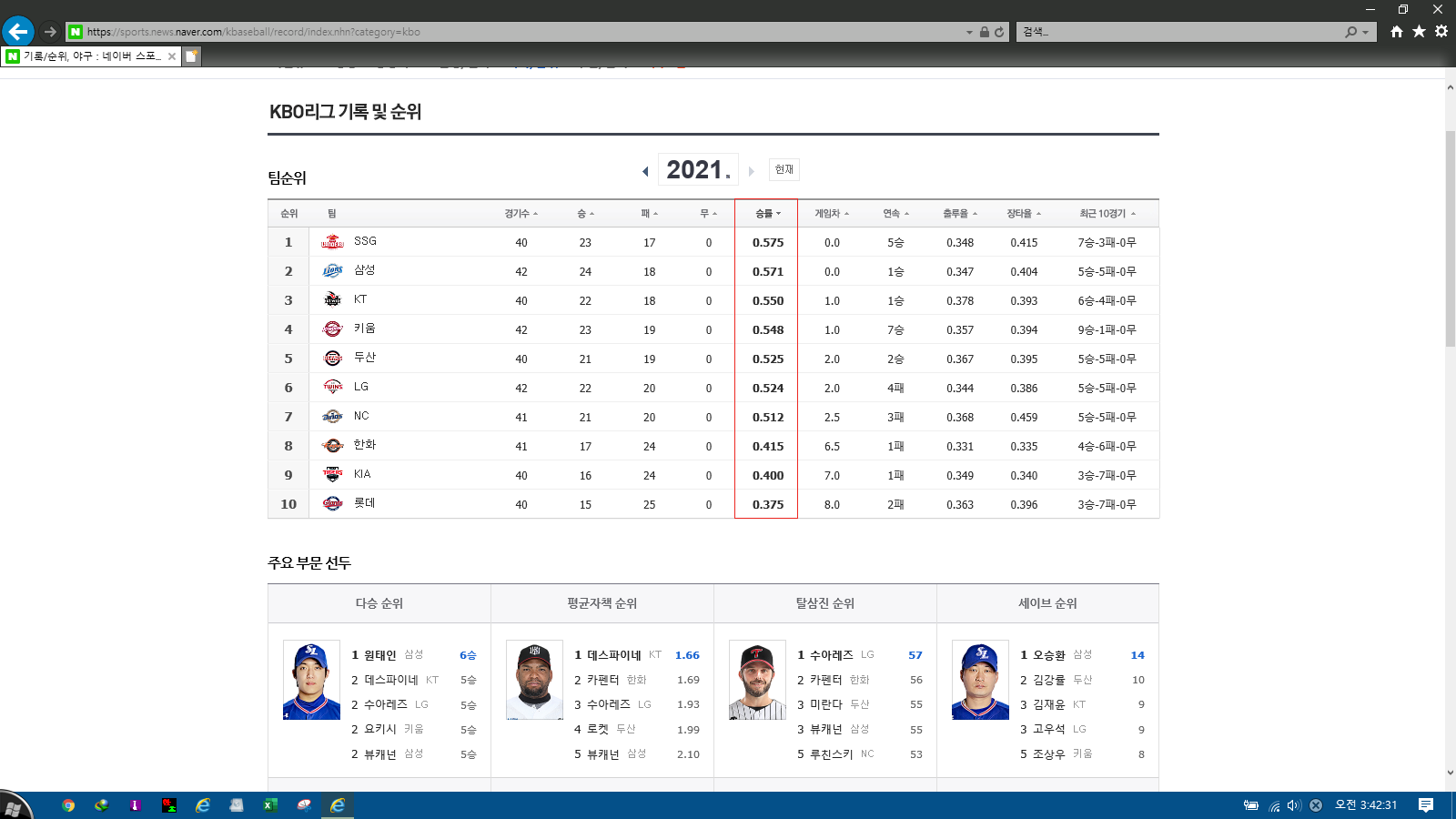The height and width of the screenshot is (819, 1456).
Task: Sort table by 출루율 column
Action: pyautogui.click(x=960, y=214)
